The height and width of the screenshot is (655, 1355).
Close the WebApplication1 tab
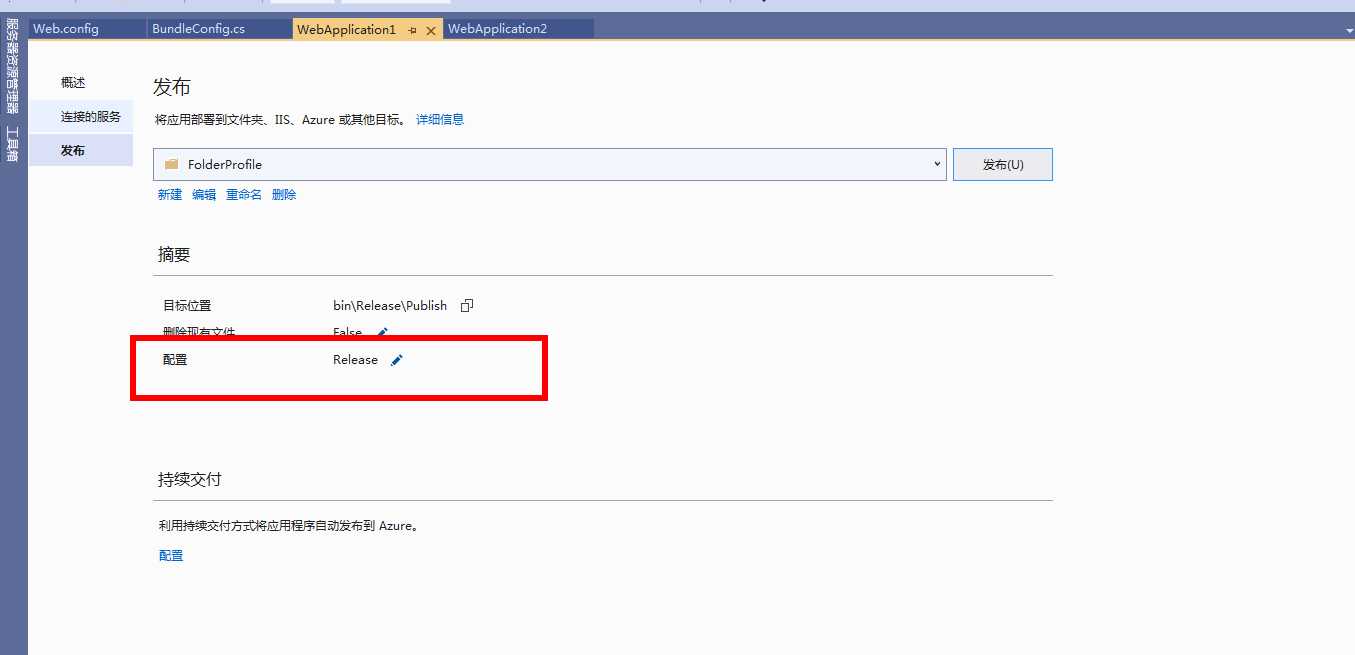[x=431, y=30]
